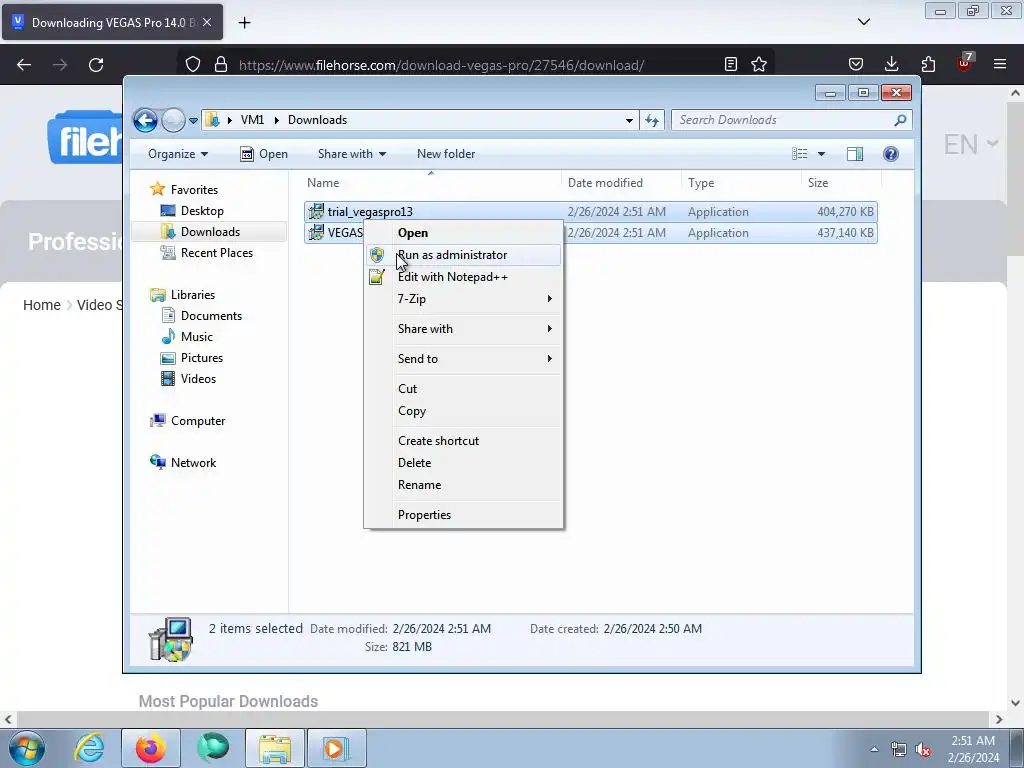This screenshot has width=1024, height=768.
Task: Choose Rename from the context menu
Action: tap(463, 485)
